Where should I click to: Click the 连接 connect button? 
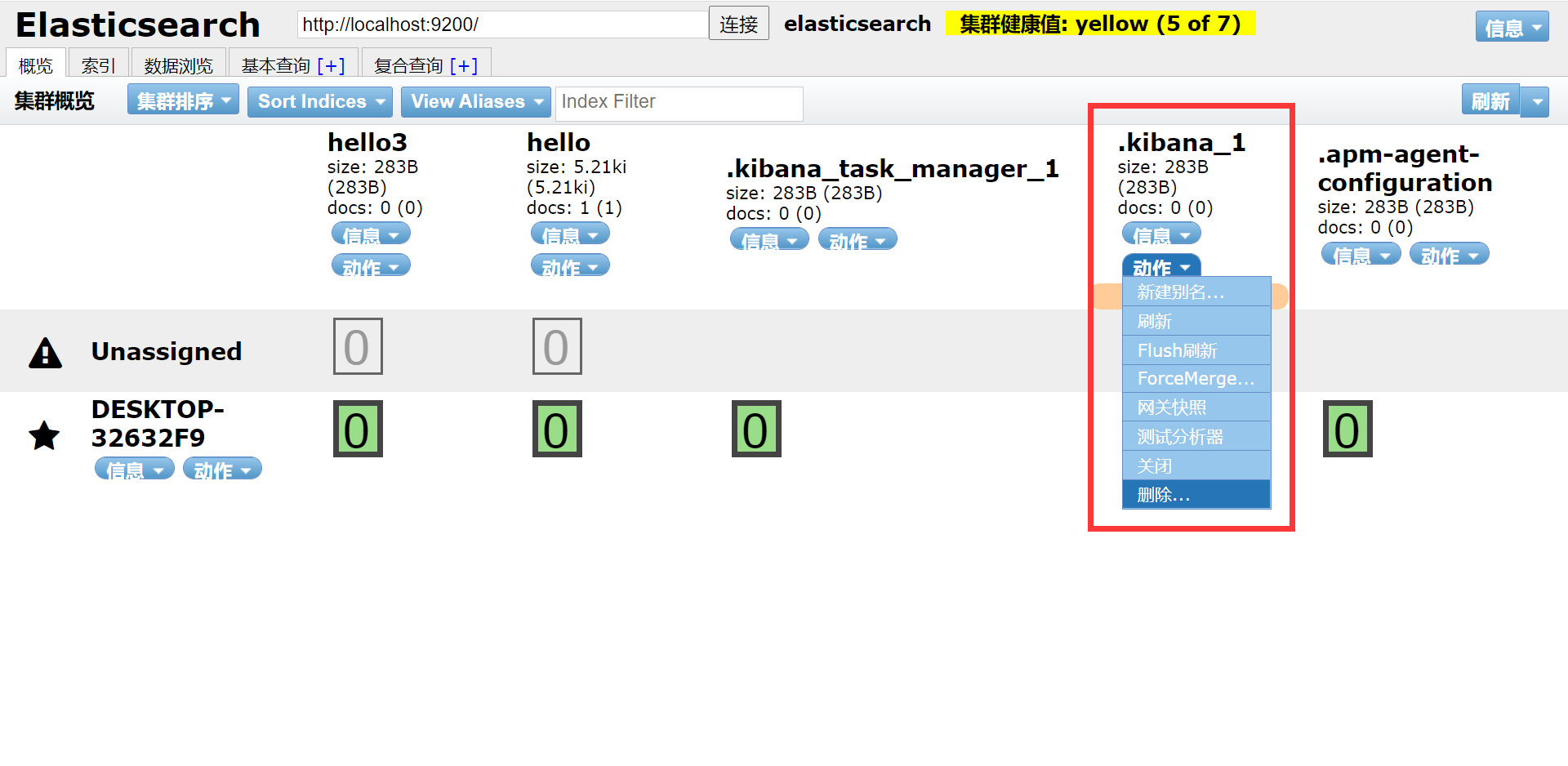(x=739, y=24)
